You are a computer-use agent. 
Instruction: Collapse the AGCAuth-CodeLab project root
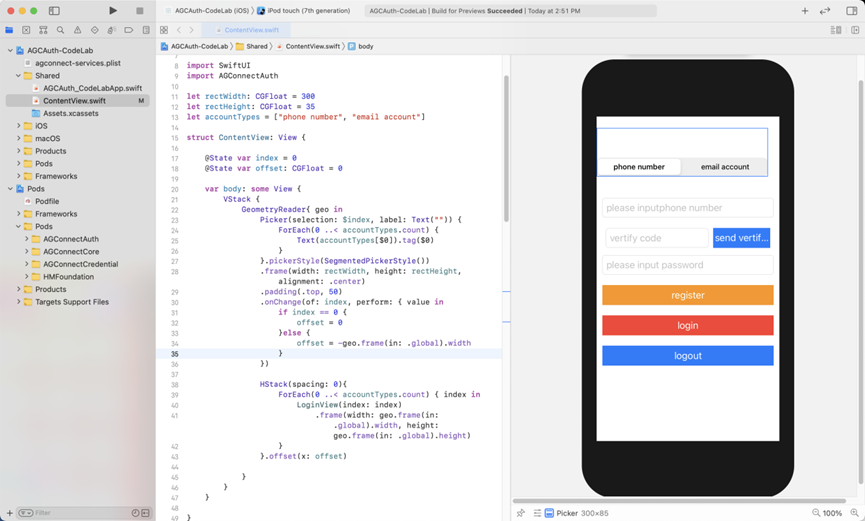tap(10, 50)
